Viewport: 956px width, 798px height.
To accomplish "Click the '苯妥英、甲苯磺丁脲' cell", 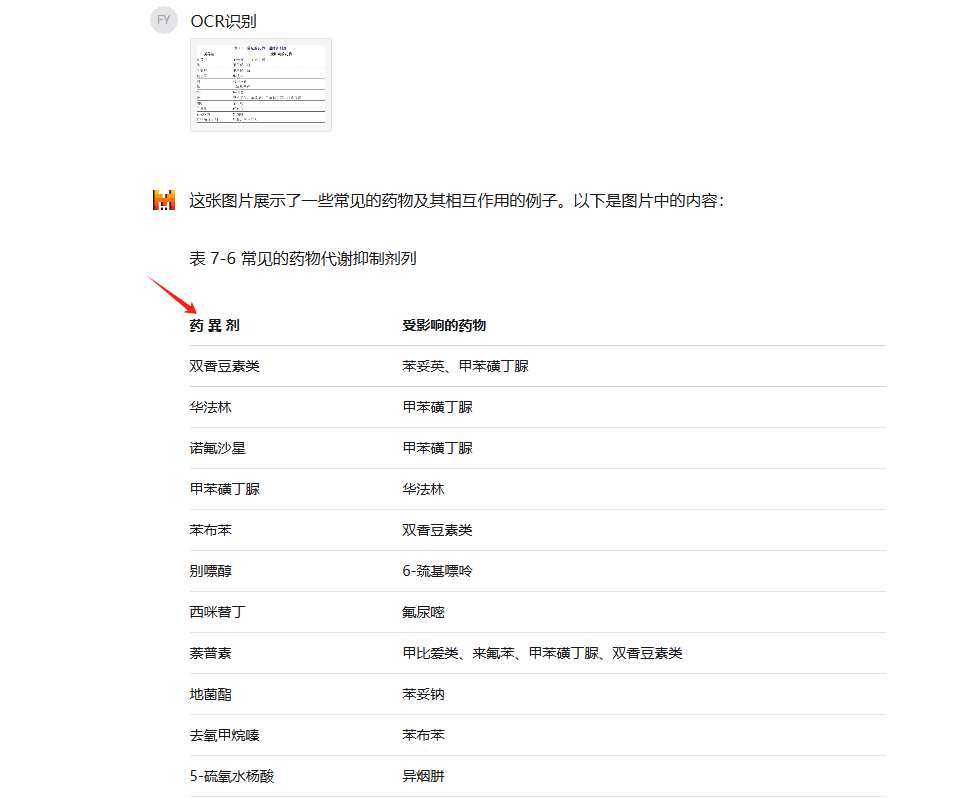I will (465, 366).
